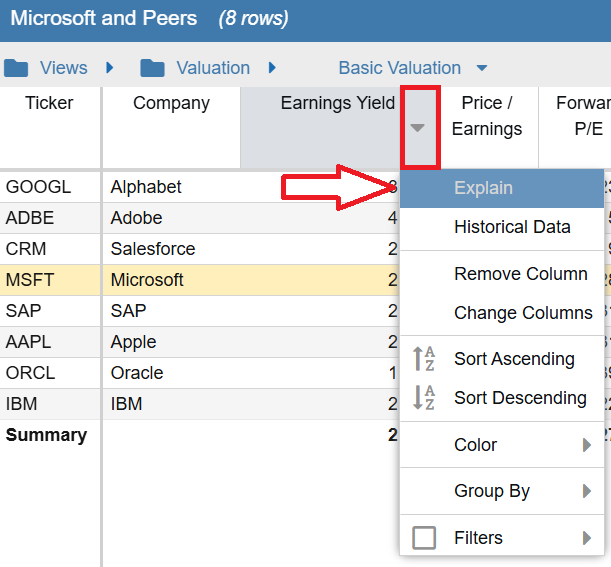Viewport: 611px width, 567px height.
Task: Open the Views folder icon
Action: click(16, 68)
